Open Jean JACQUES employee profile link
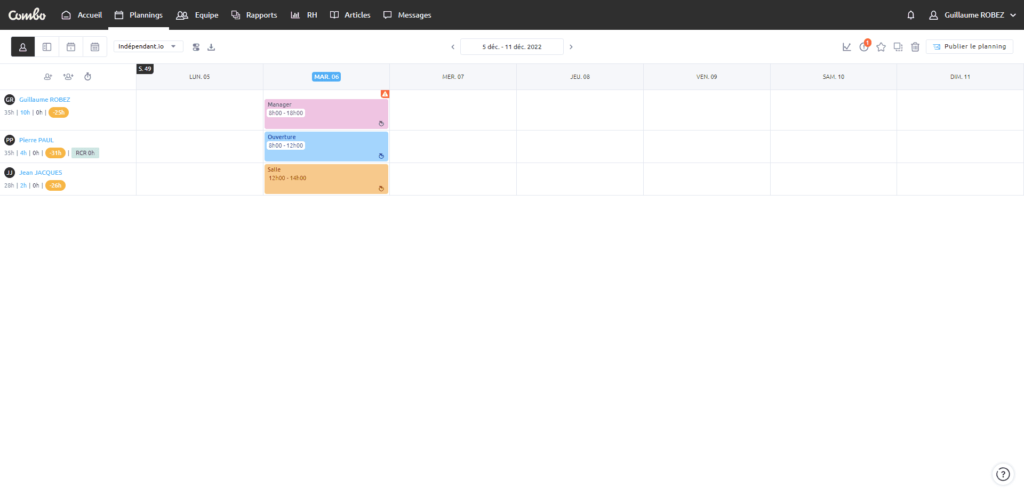Screen dimensions: 1024x495 [40, 172]
